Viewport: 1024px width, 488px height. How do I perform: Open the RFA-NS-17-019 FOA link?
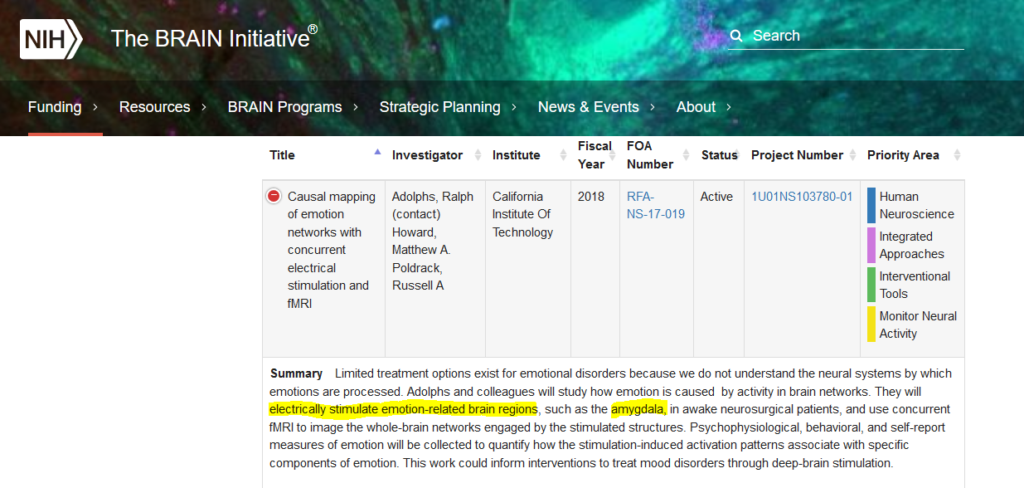tap(656, 205)
